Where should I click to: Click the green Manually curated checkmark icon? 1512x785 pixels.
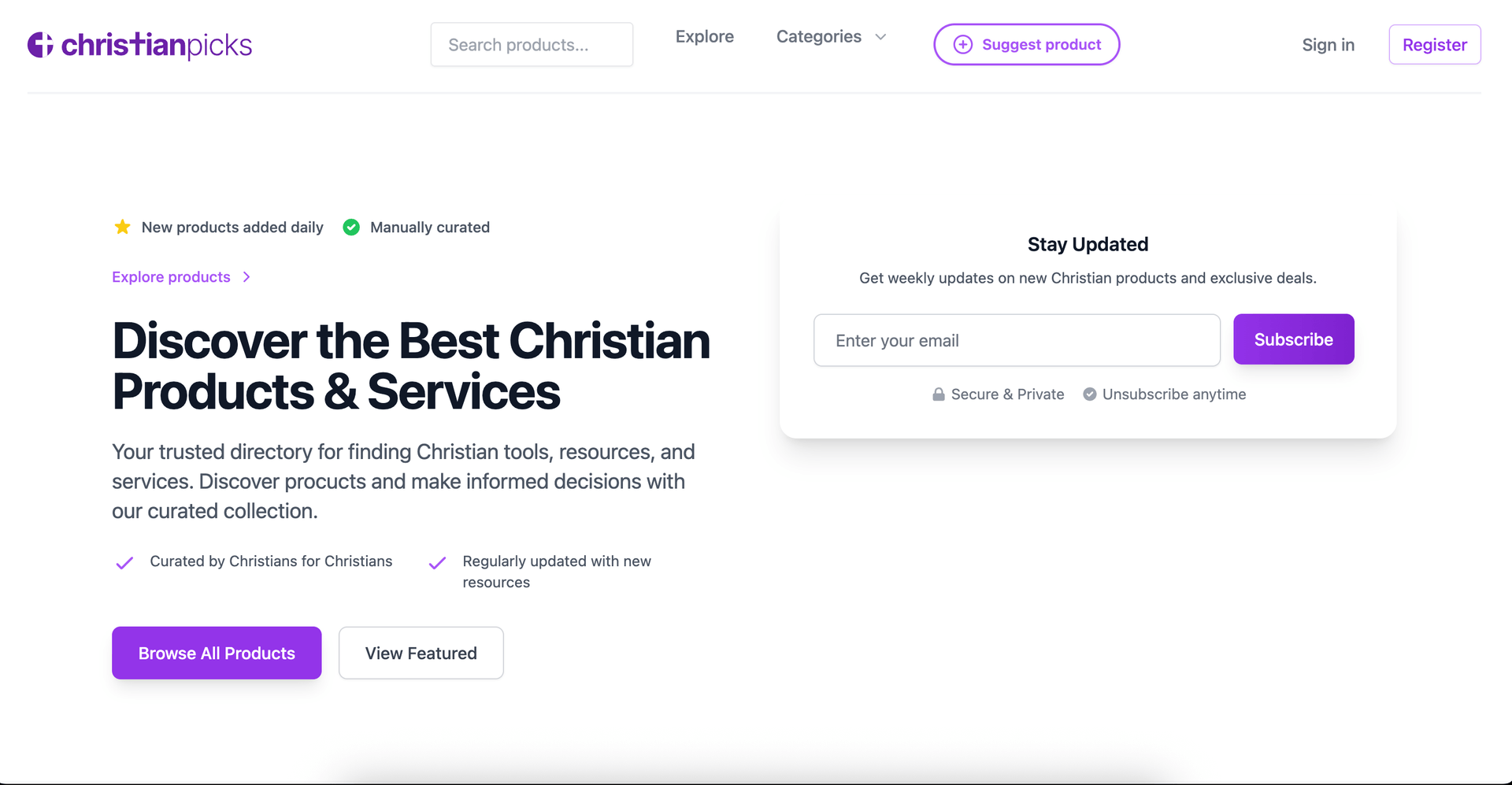(x=351, y=228)
